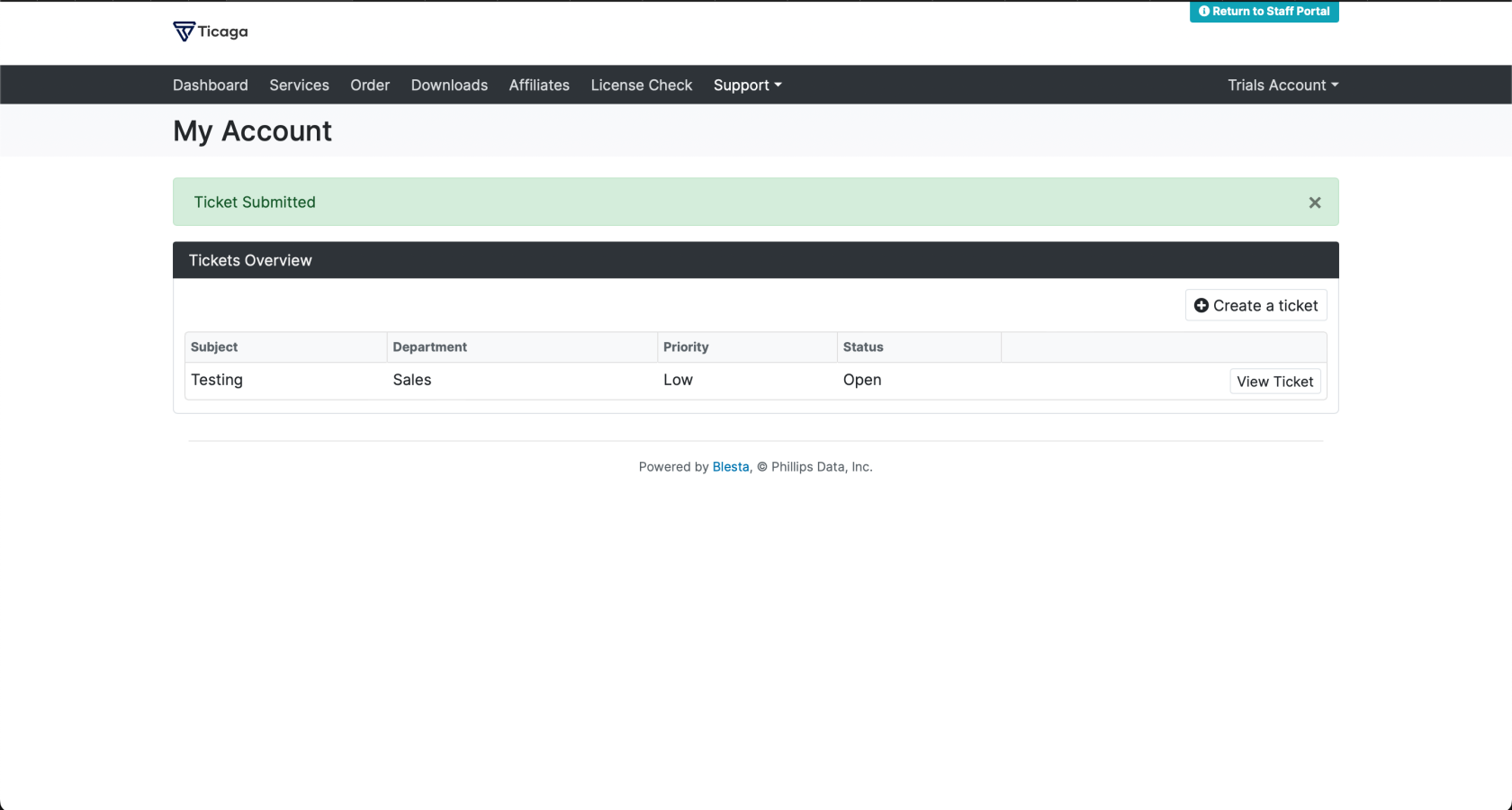Viewport: 1512px width, 810px height.
Task: Navigate to Downloads
Action: [449, 85]
